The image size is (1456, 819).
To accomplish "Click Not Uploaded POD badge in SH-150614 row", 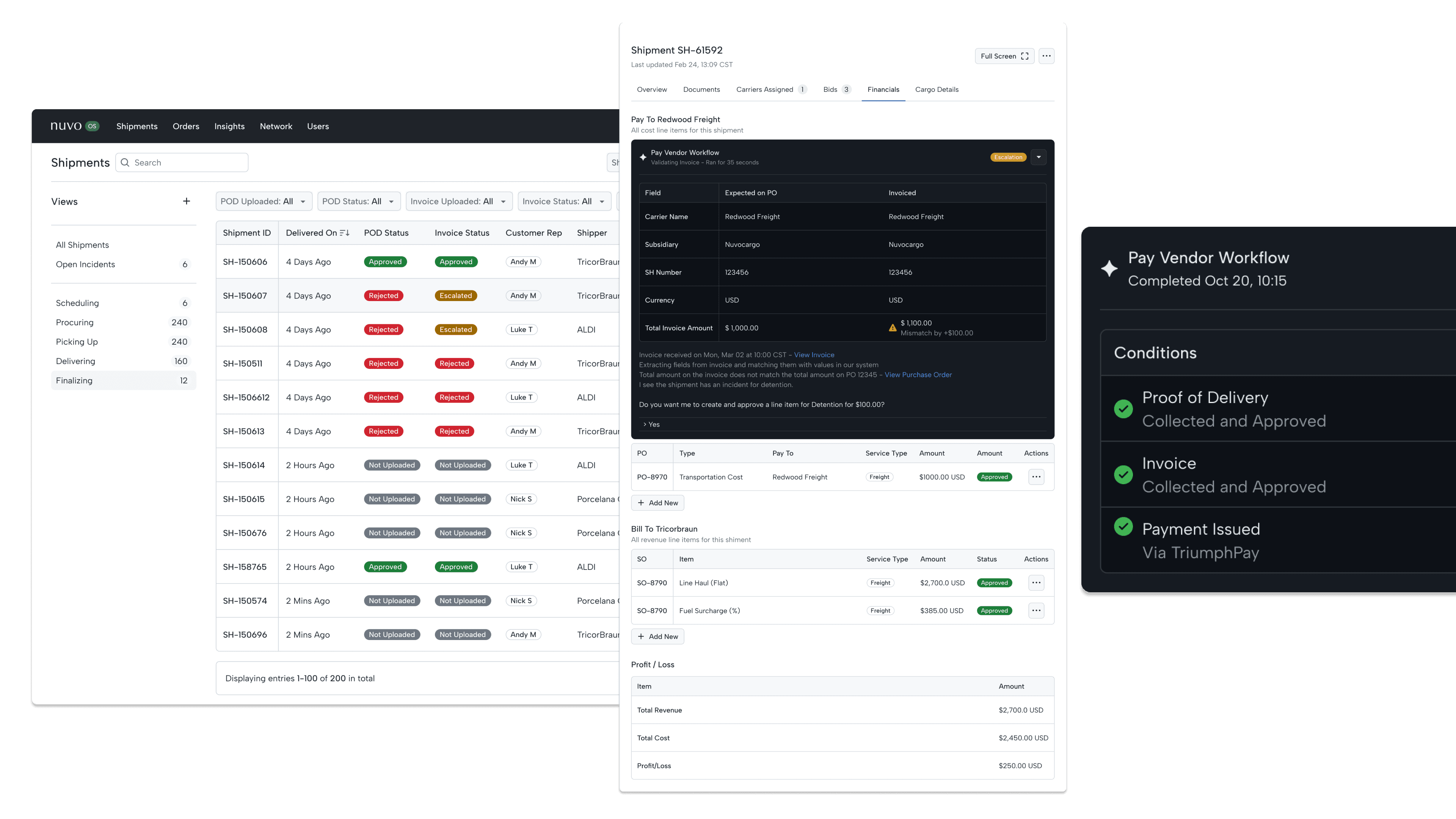I will pos(392,465).
